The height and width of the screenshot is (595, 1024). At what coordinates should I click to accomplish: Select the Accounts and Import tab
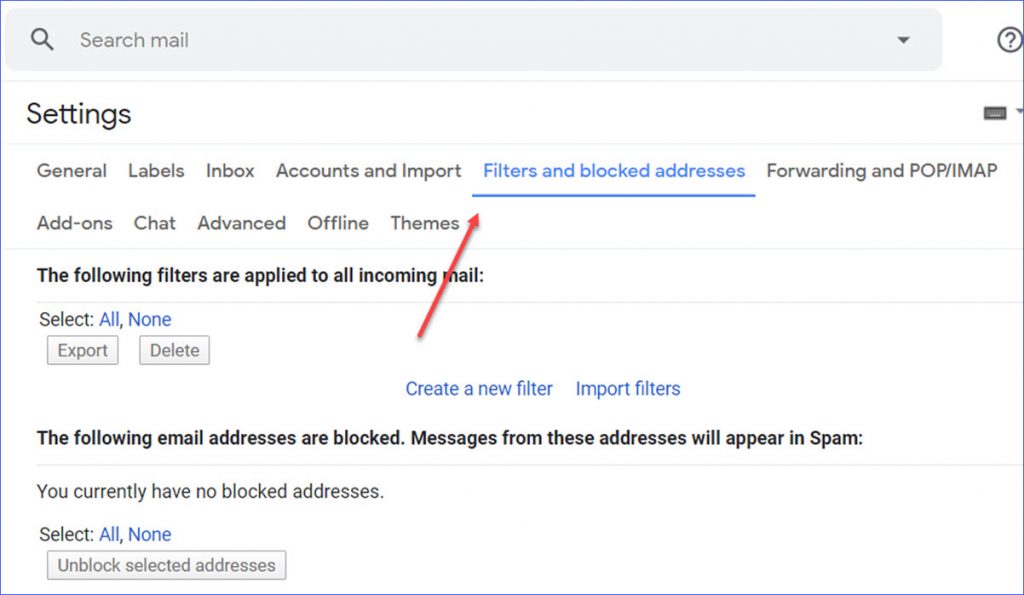click(368, 170)
